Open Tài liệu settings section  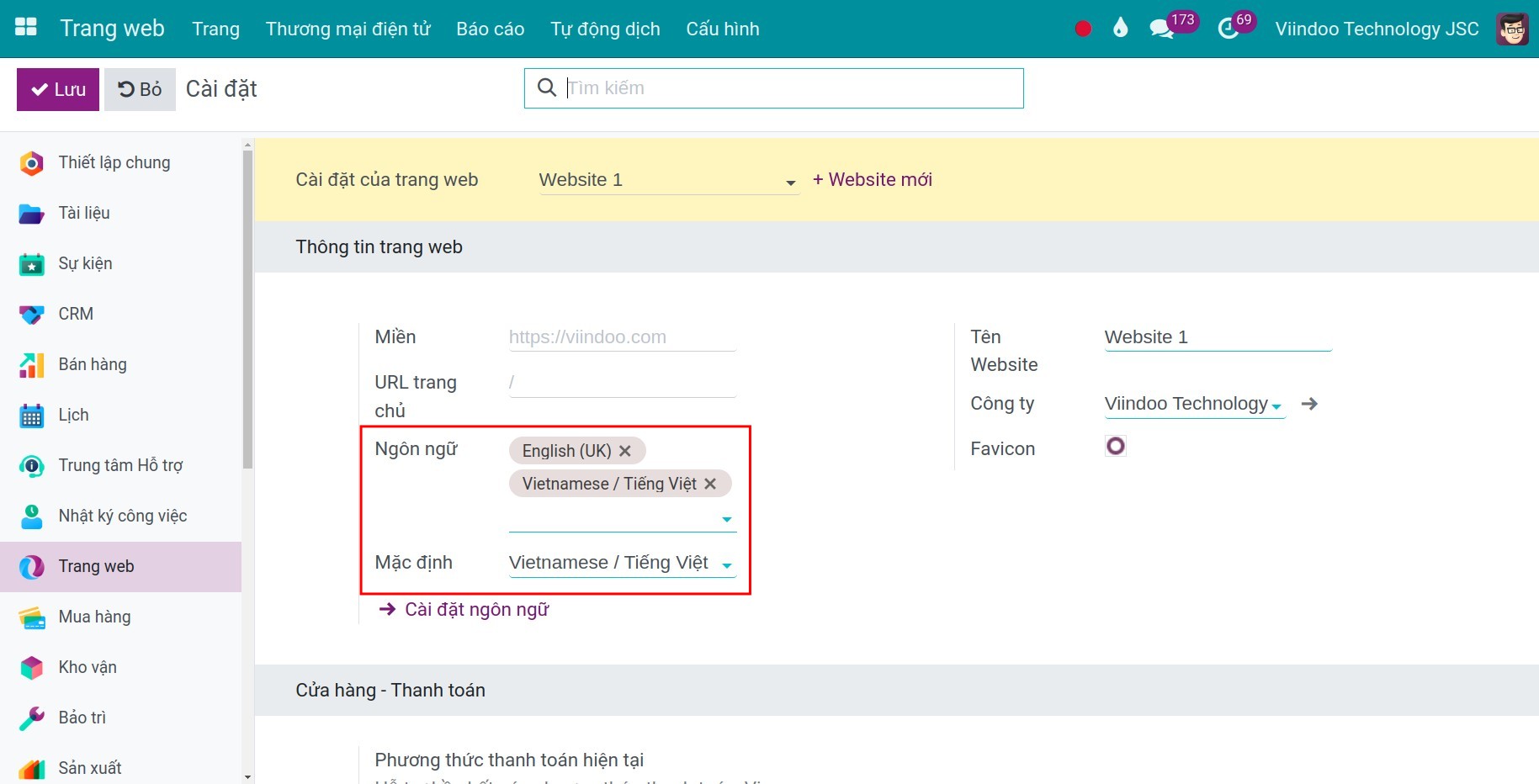click(121, 213)
